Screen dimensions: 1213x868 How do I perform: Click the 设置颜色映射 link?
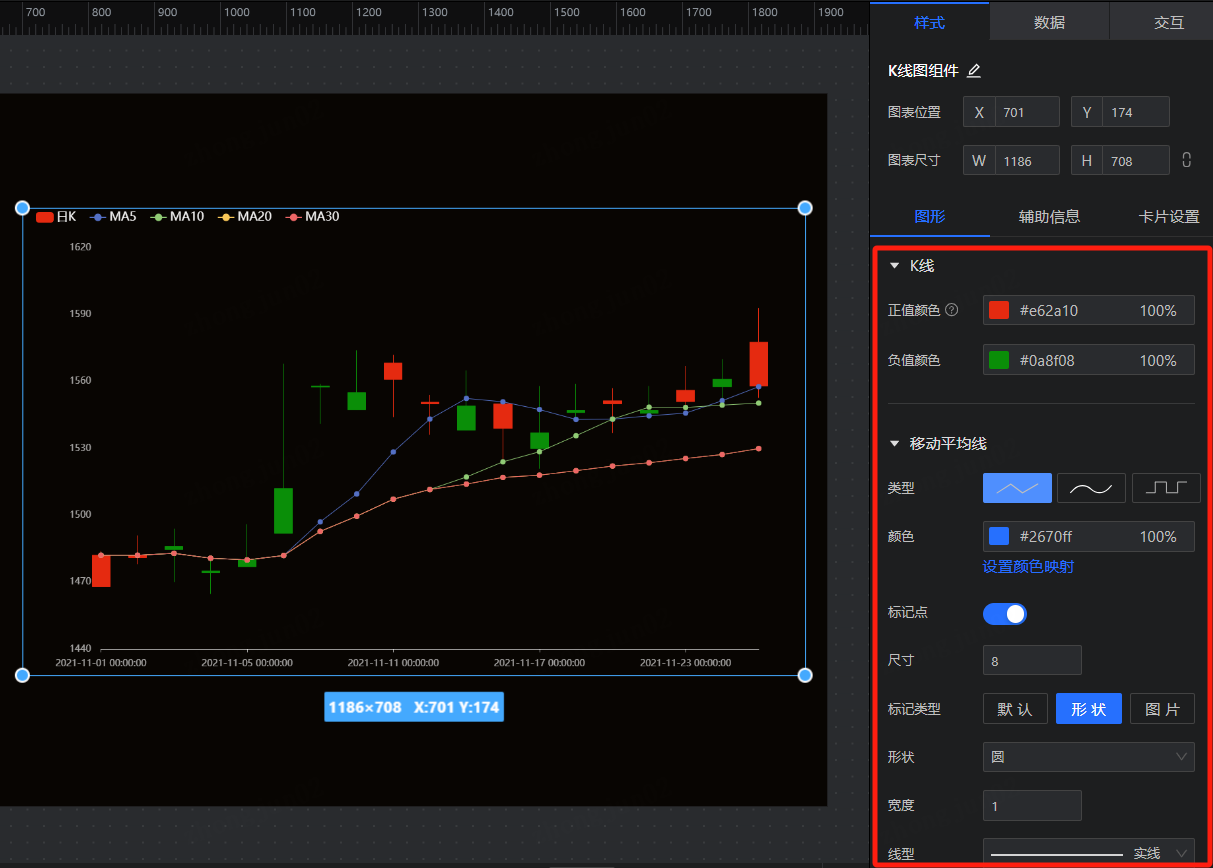(x=1028, y=567)
